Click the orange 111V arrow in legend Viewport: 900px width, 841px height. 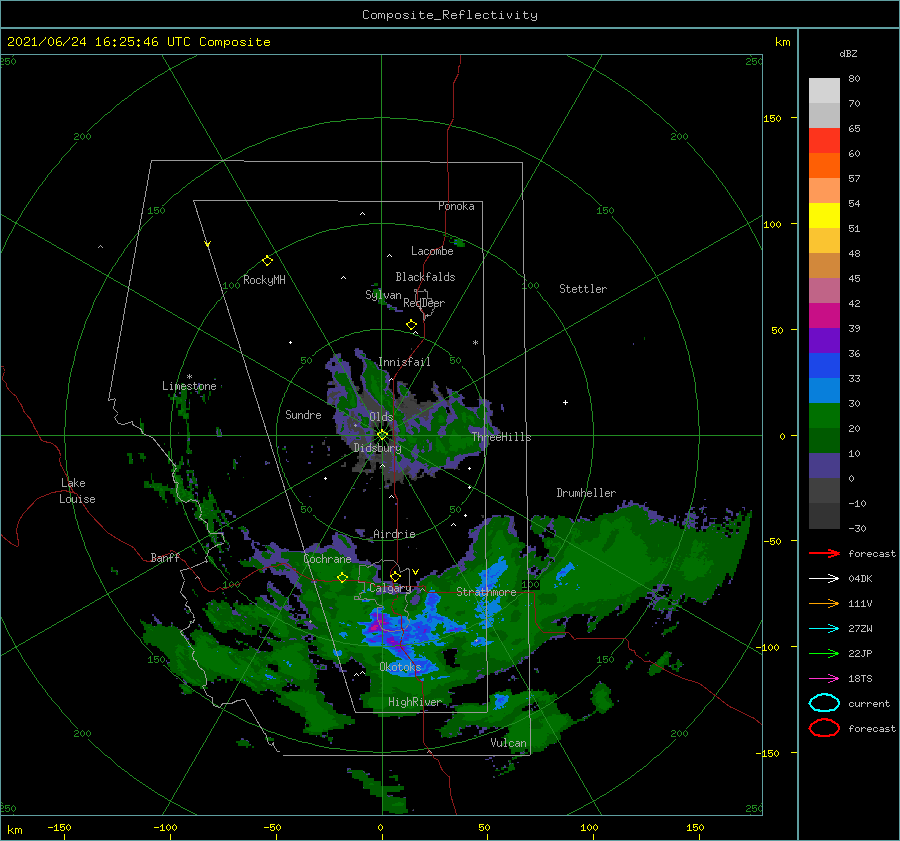tap(824, 603)
